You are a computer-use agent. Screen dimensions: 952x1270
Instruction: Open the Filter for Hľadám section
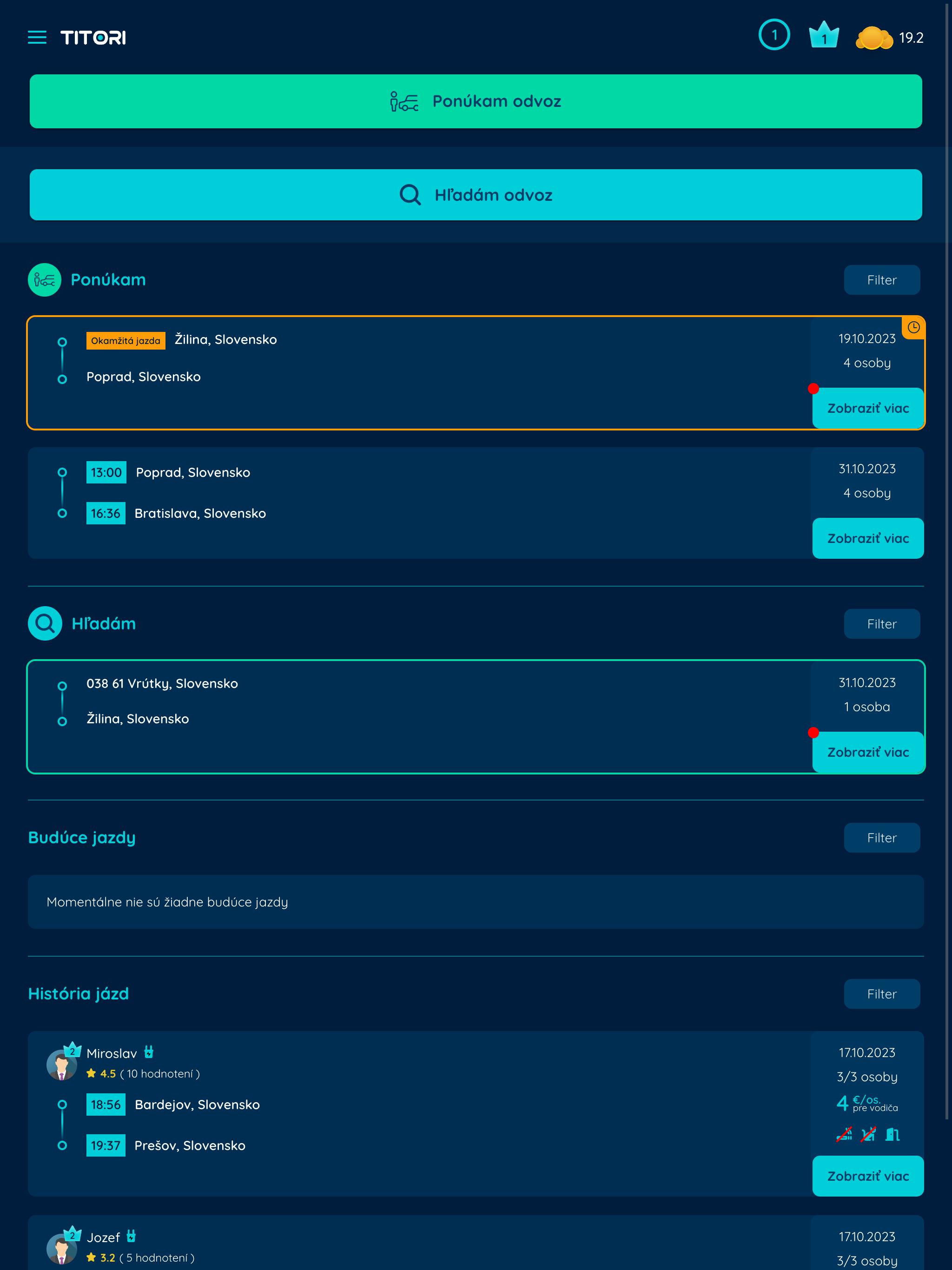click(x=881, y=623)
